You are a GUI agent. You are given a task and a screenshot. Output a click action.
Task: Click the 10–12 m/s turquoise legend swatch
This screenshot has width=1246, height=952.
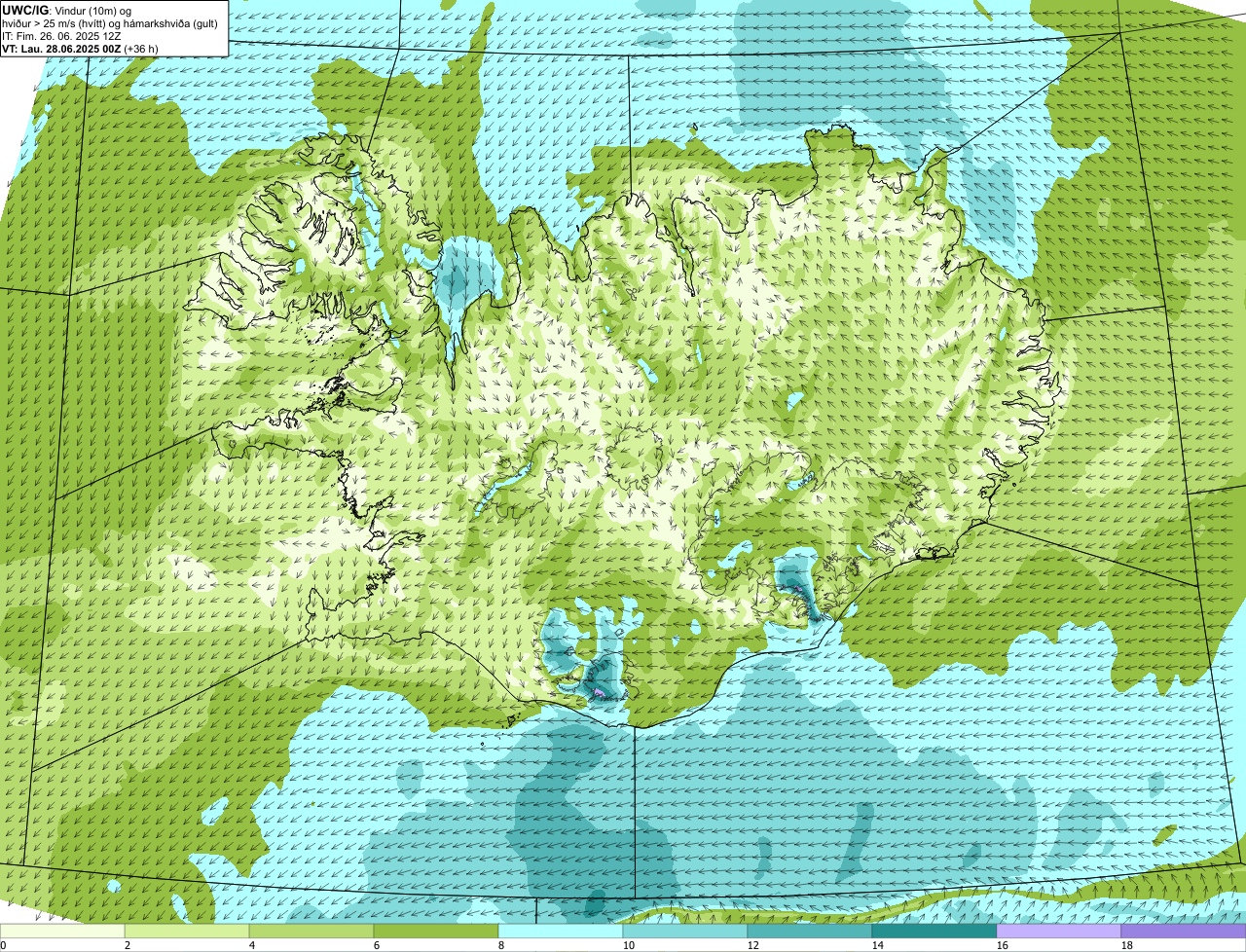click(x=686, y=931)
